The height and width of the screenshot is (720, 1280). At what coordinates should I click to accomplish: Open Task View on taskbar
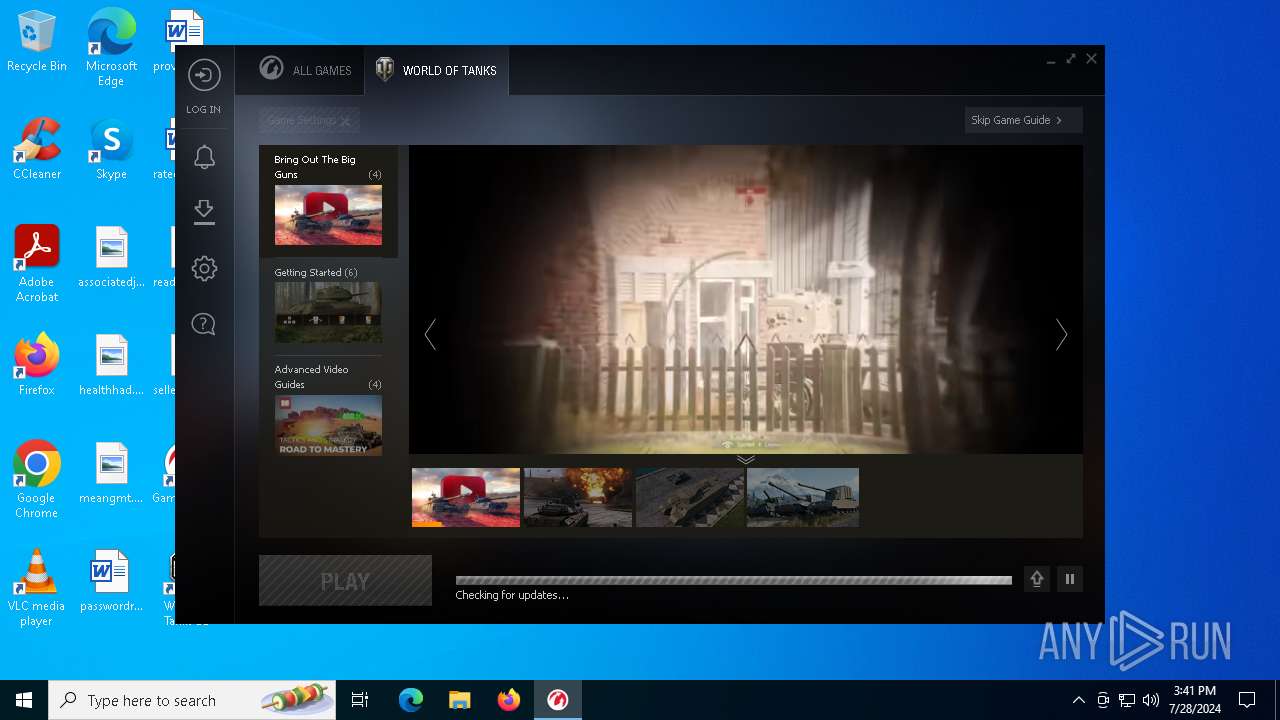pos(360,700)
